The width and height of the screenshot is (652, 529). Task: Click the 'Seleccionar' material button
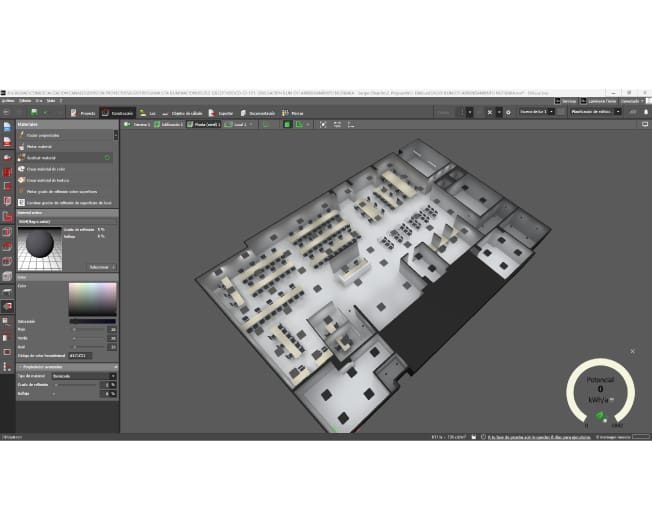[99, 267]
